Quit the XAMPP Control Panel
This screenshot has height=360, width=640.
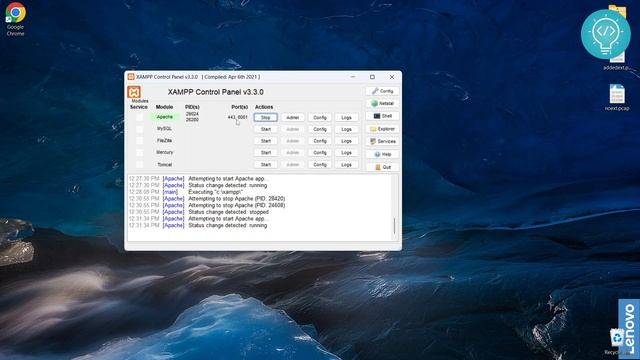(382, 167)
